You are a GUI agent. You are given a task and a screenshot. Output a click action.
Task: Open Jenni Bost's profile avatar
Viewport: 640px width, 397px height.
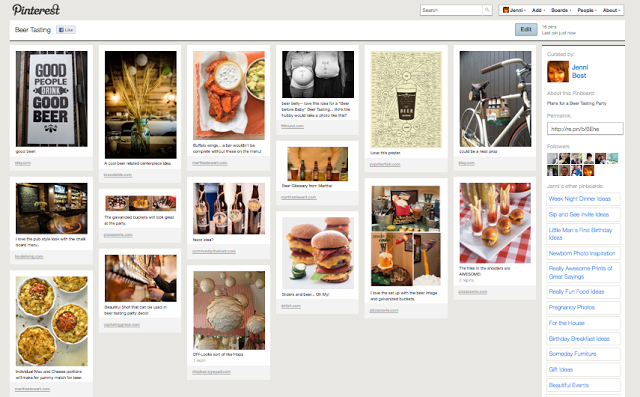click(558, 71)
